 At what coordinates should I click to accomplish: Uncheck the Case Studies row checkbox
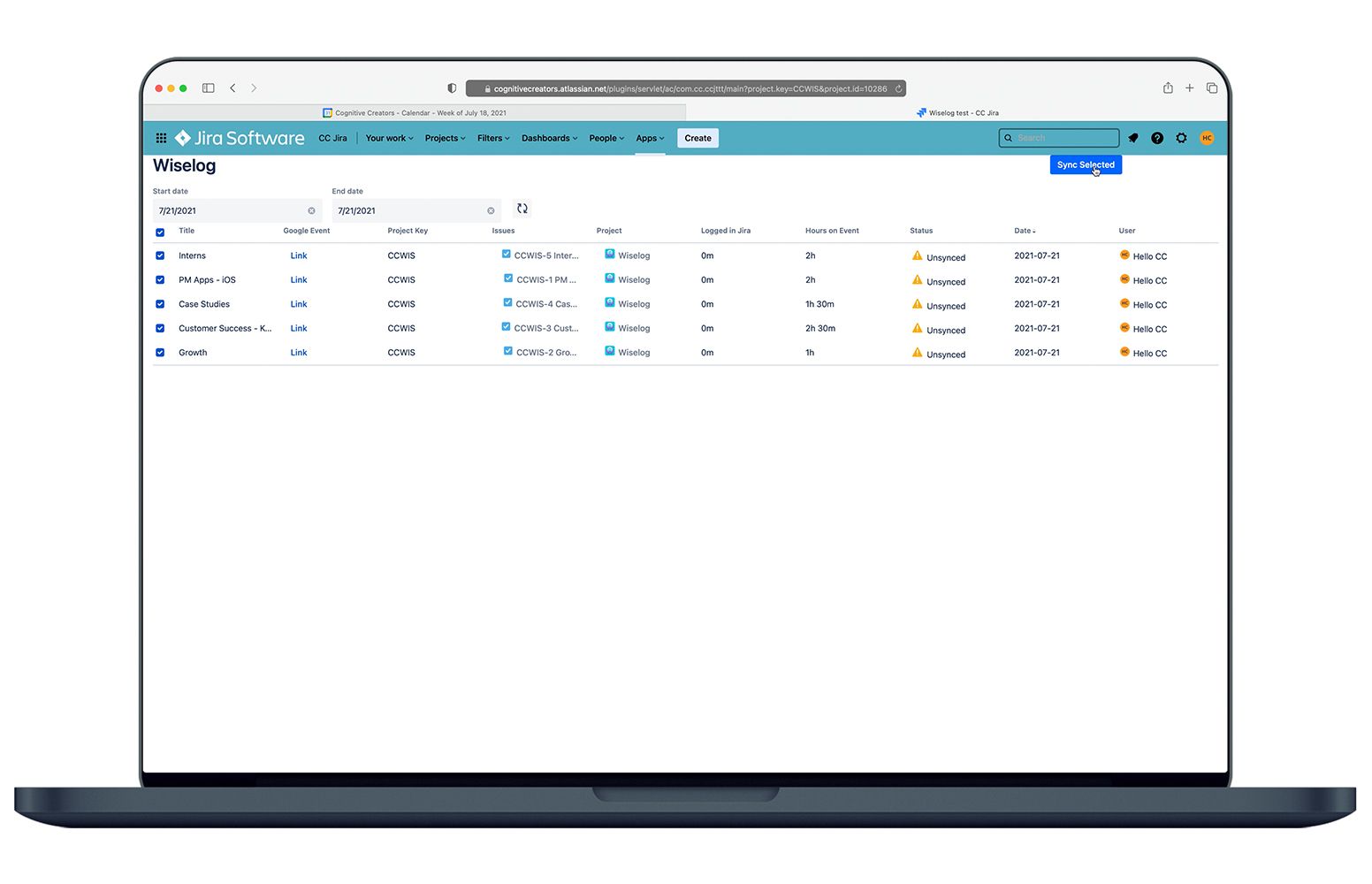(160, 304)
